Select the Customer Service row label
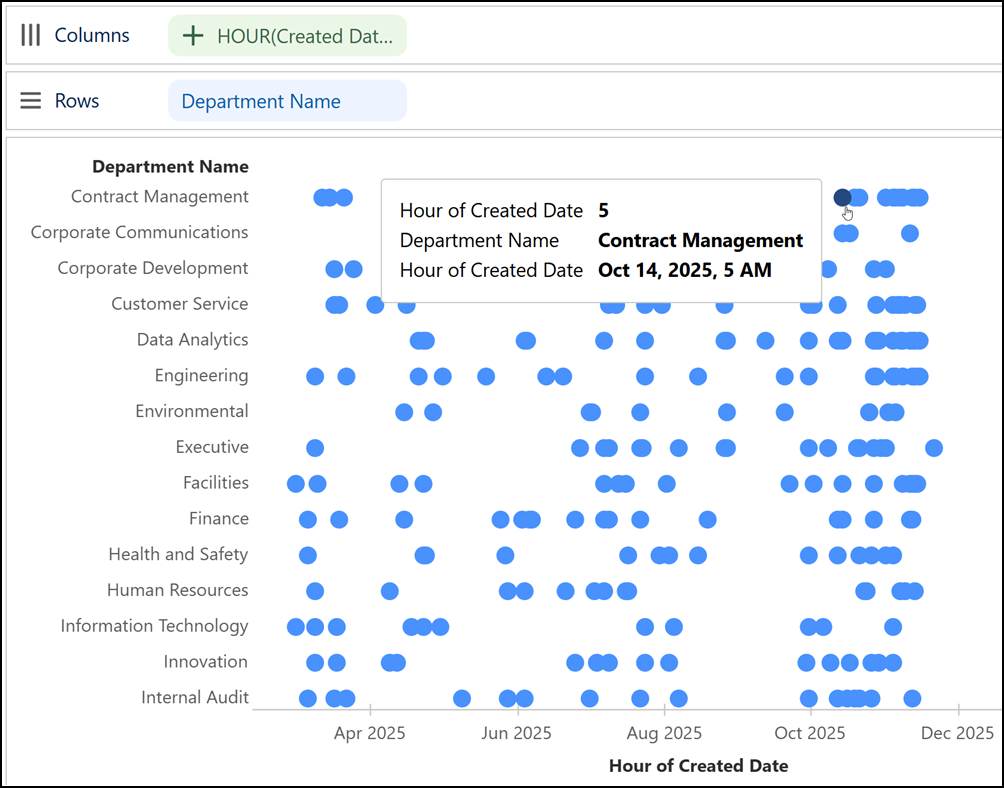This screenshot has width=1004, height=788. pos(179,304)
